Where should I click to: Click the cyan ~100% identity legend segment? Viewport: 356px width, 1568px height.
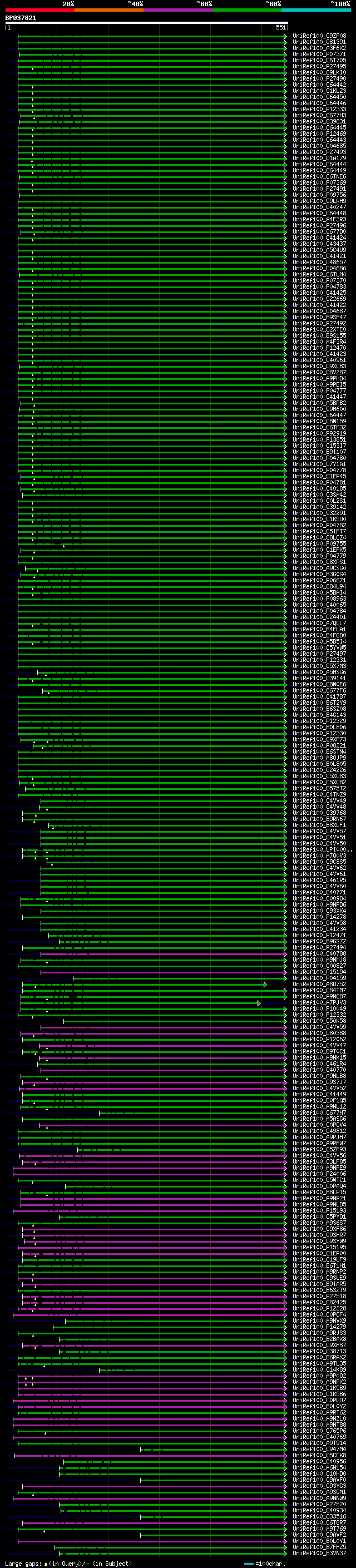[316, 10]
